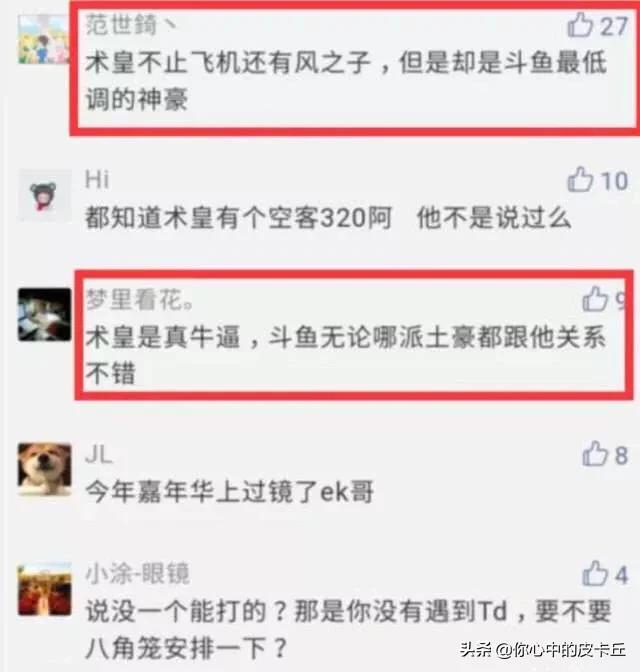Open the 头条 @你心中的皮卡丘 watermark
The height and width of the screenshot is (672, 640).
click(x=543, y=650)
